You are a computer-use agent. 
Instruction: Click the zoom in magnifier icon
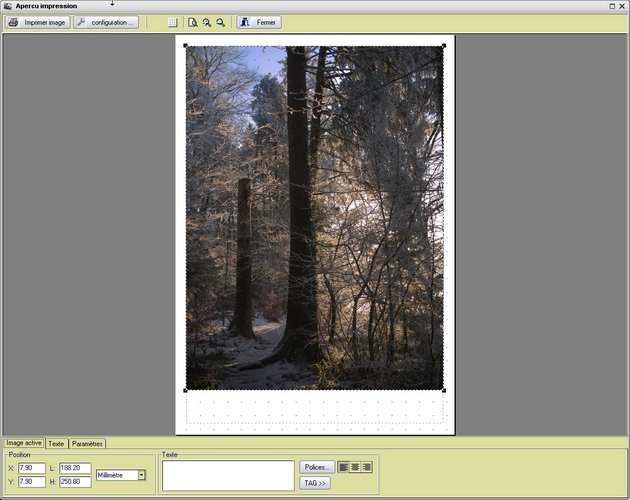(x=207, y=22)
